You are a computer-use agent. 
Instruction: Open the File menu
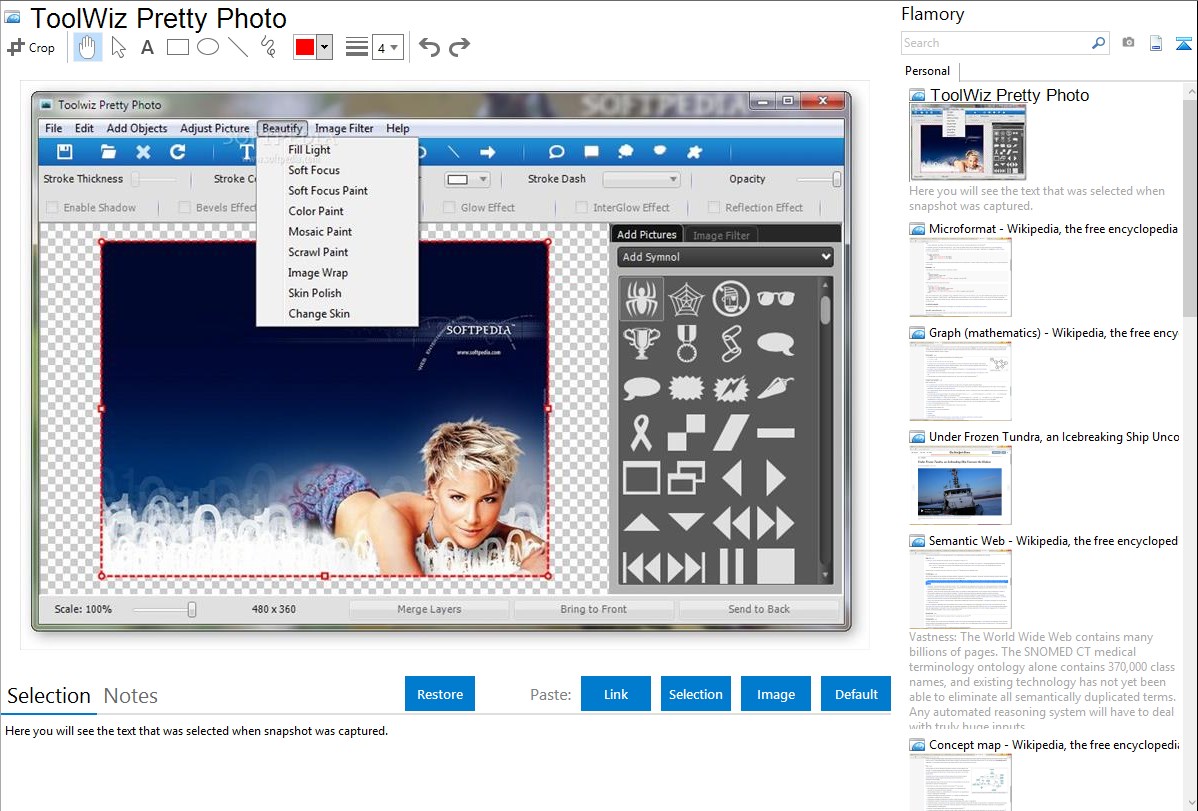click(53, 128)
